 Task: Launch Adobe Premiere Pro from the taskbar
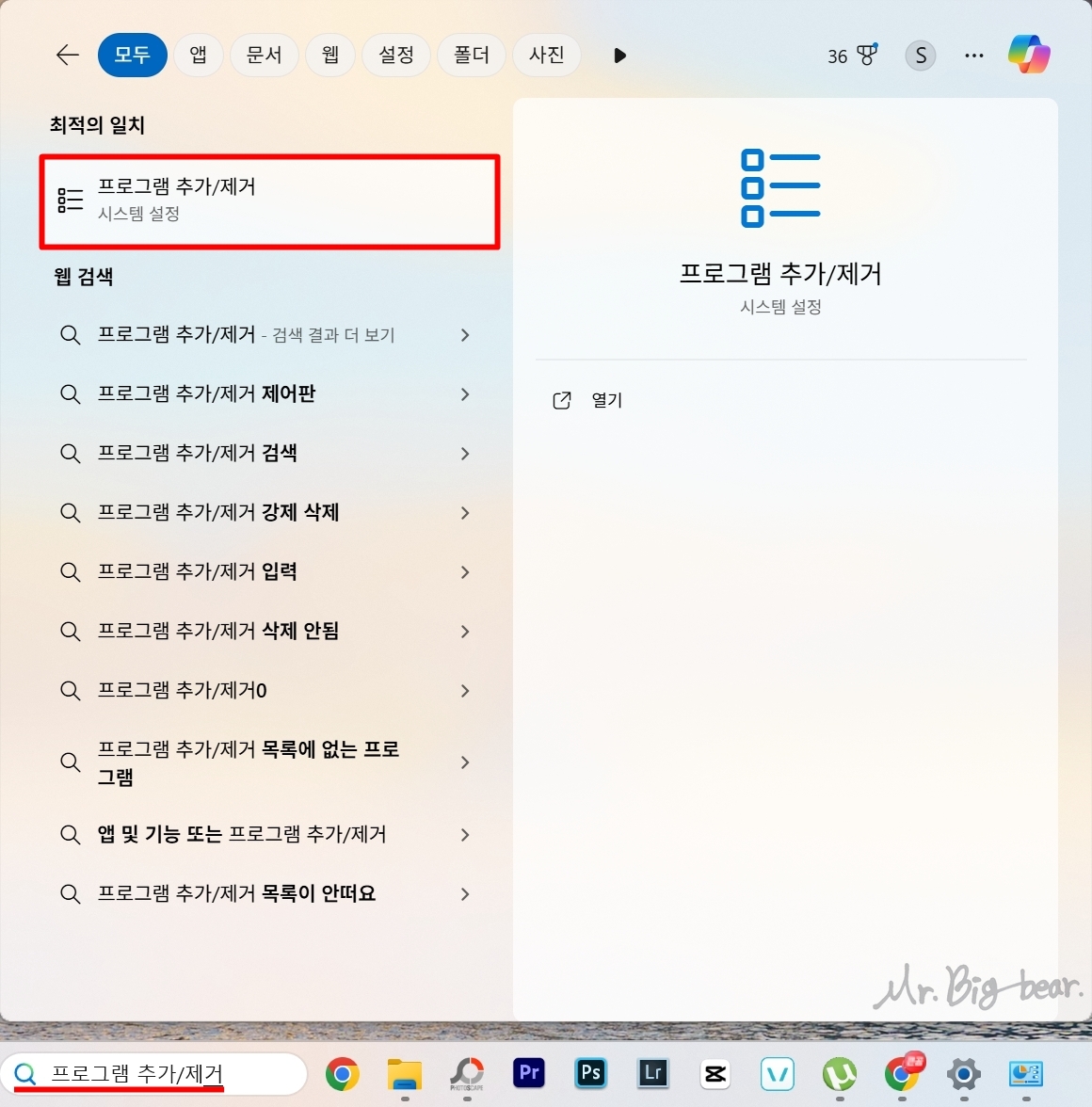click(x=528, y=1073)
